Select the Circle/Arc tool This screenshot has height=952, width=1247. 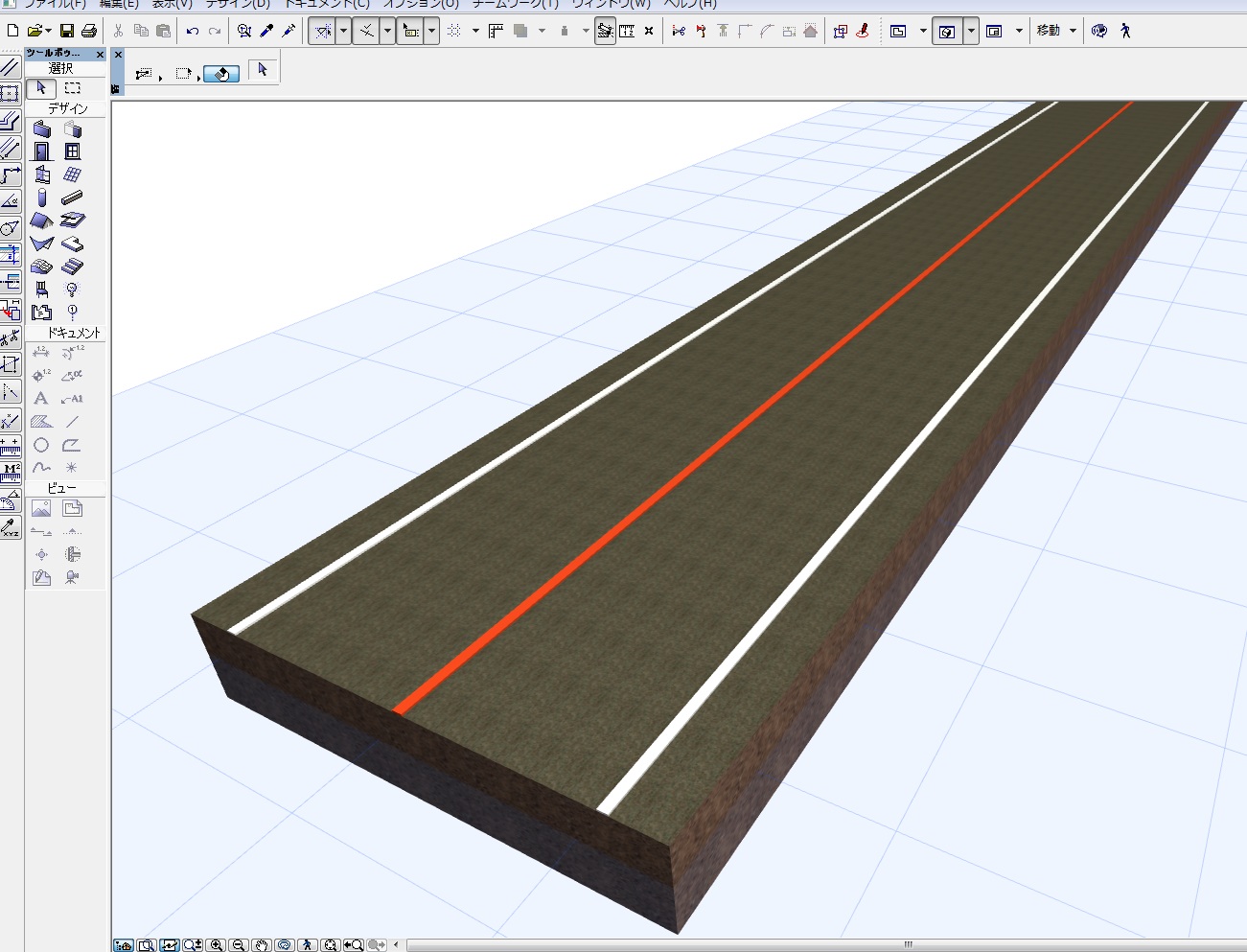[x=41, y=445]
